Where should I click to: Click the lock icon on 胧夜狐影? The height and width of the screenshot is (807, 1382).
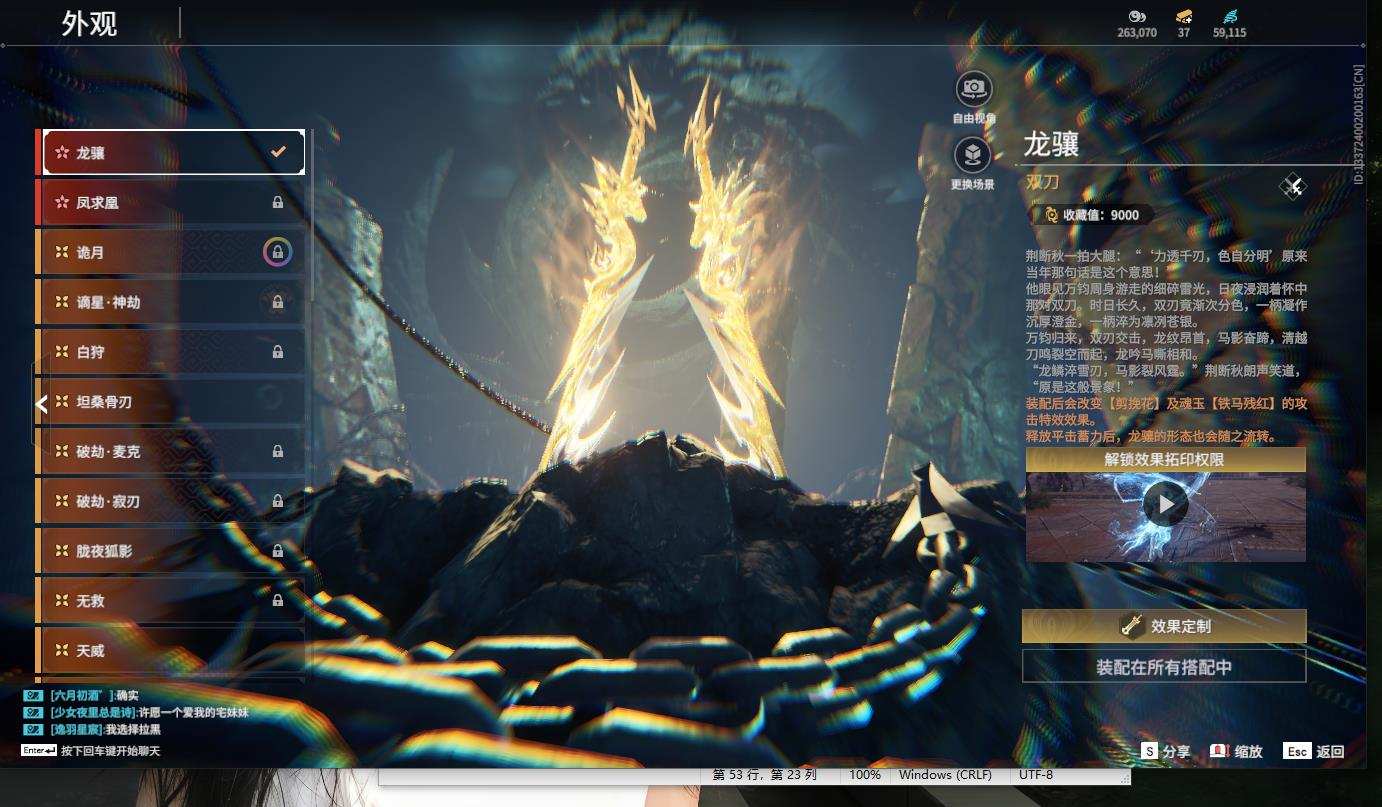[x=278, y=551]
